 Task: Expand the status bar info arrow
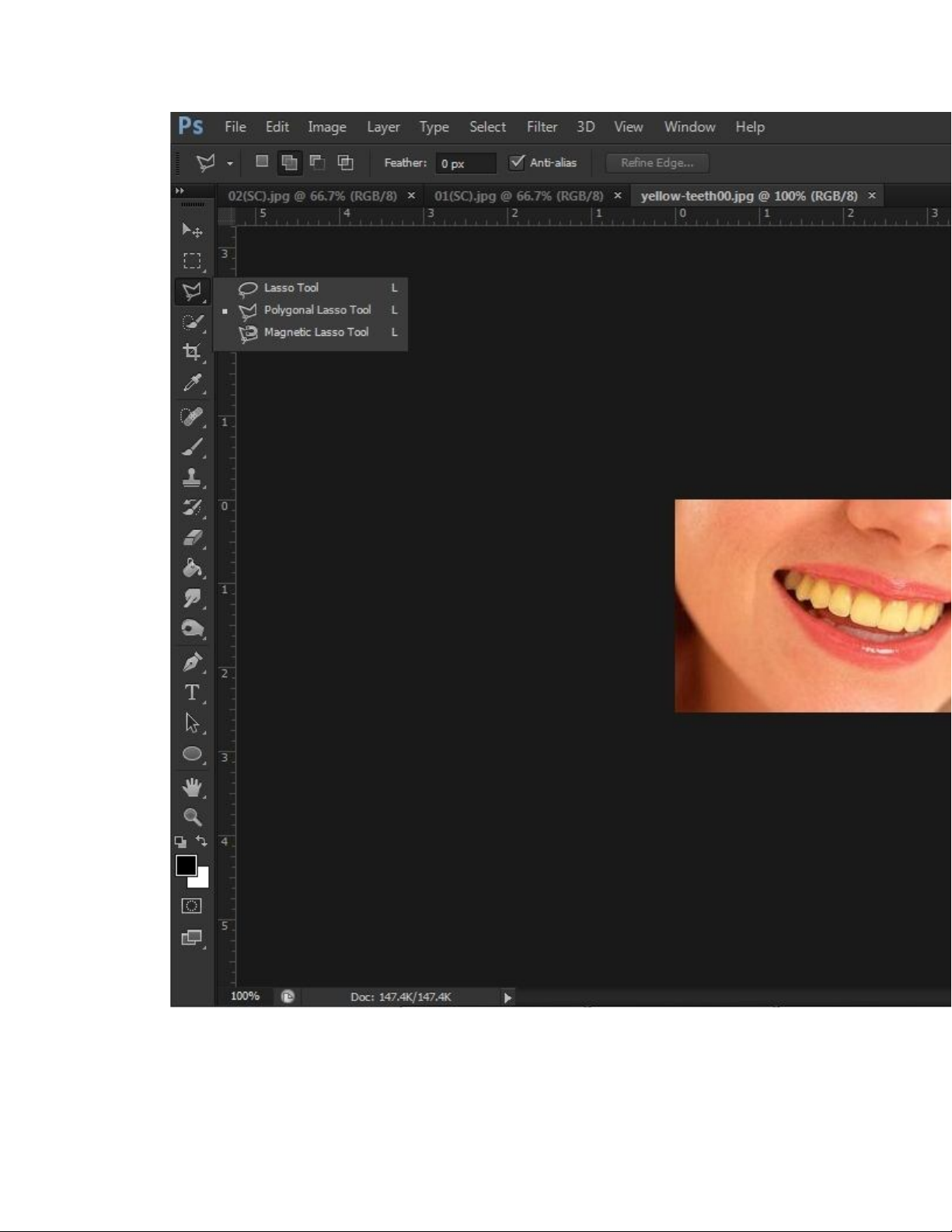[x=507, y=997]
